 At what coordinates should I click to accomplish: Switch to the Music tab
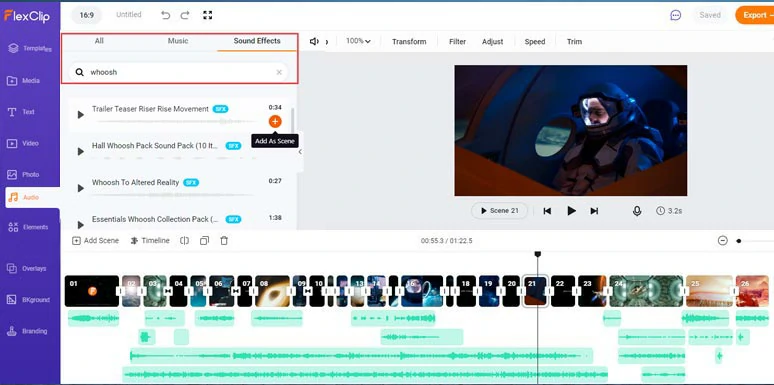pos(178,41)
